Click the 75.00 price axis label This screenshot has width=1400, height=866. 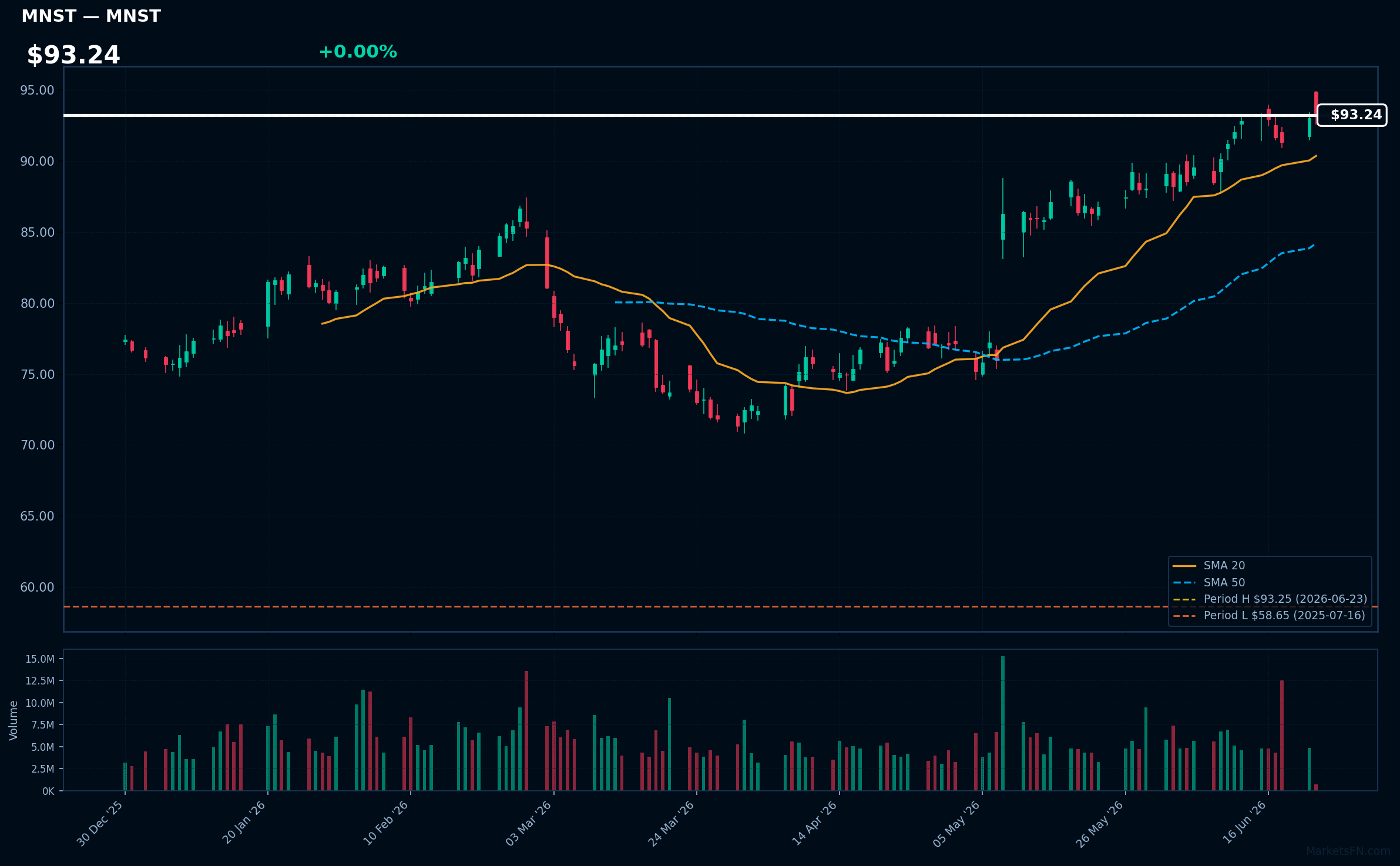pos(37,375)
